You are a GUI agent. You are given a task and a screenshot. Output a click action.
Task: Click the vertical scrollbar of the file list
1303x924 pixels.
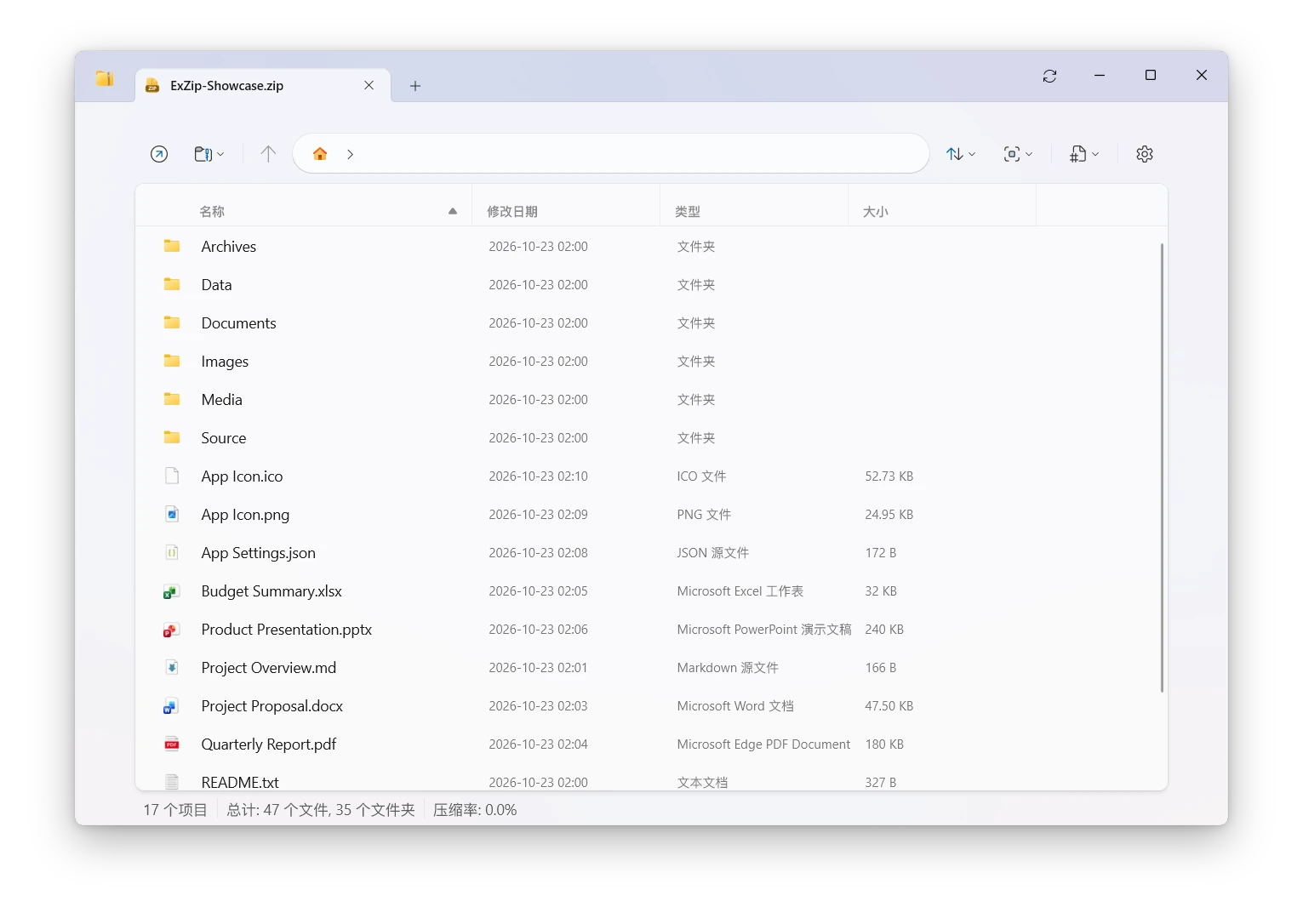1162,468
